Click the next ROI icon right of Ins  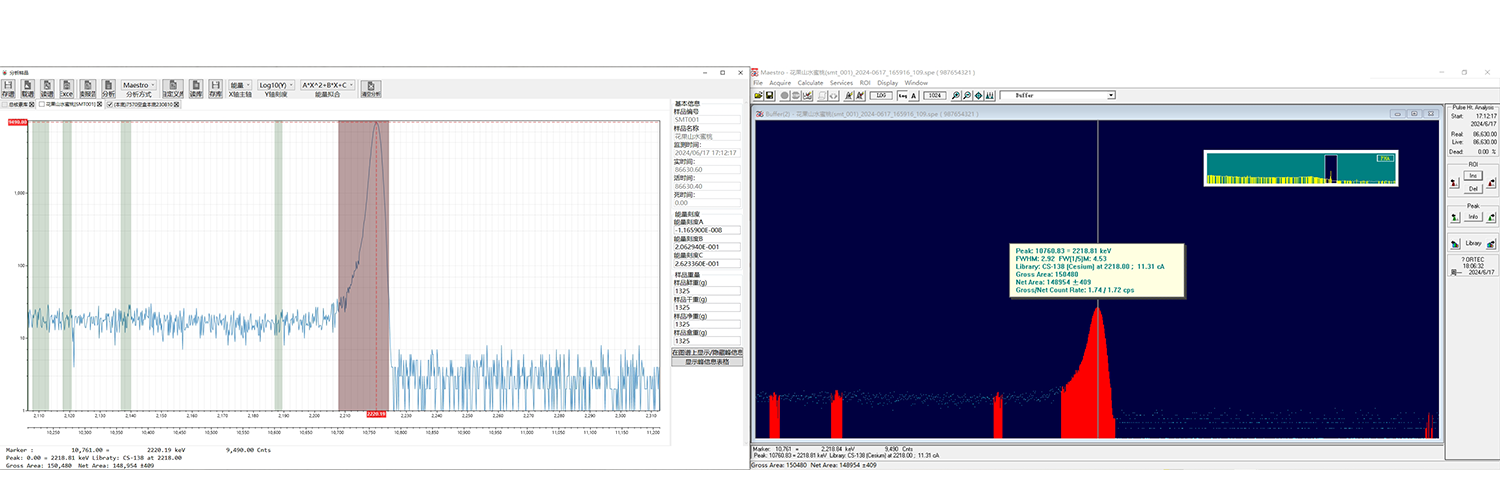(1490, 183)
